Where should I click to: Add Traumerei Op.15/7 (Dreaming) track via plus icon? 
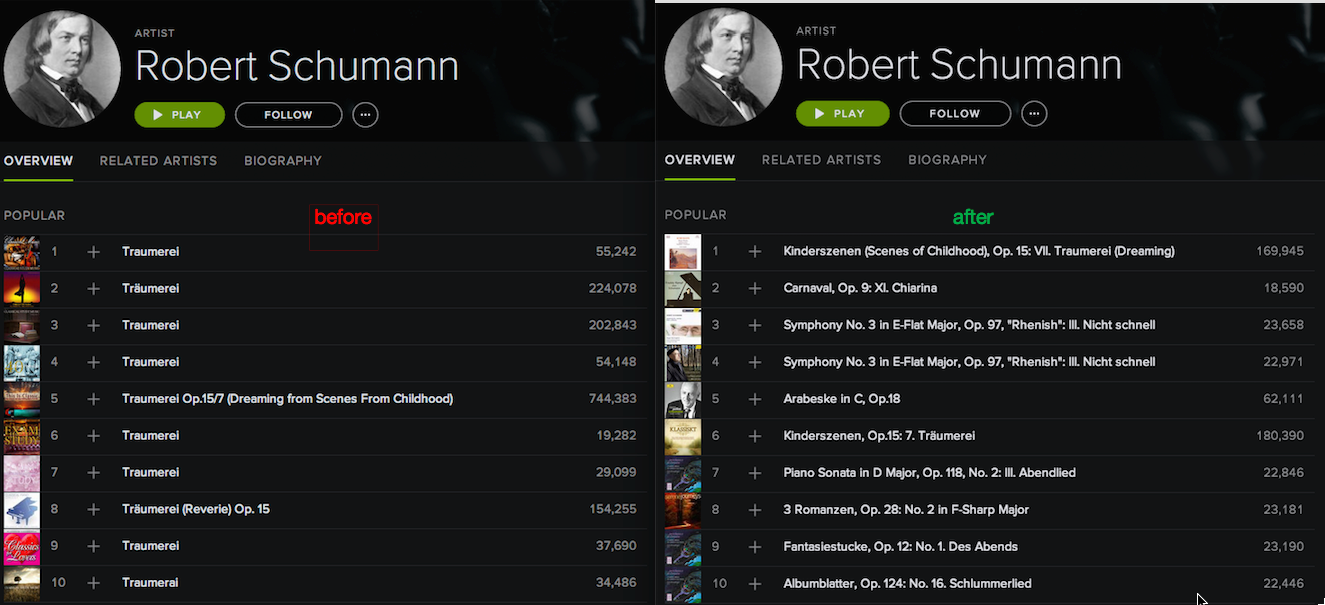pyautogui.click(x=93, y=399)
